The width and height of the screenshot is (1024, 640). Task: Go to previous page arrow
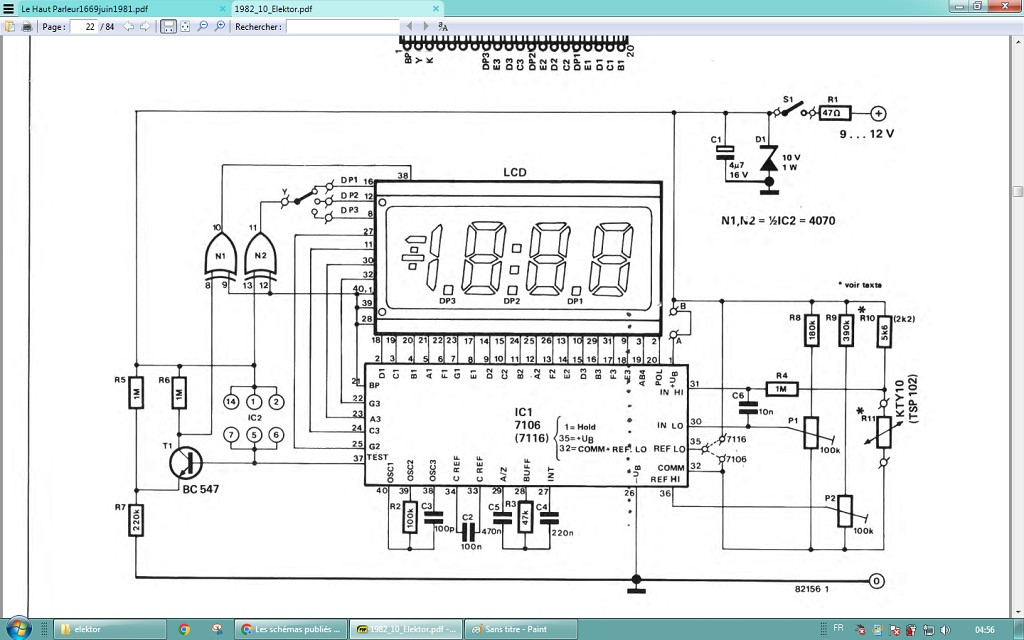129,27
